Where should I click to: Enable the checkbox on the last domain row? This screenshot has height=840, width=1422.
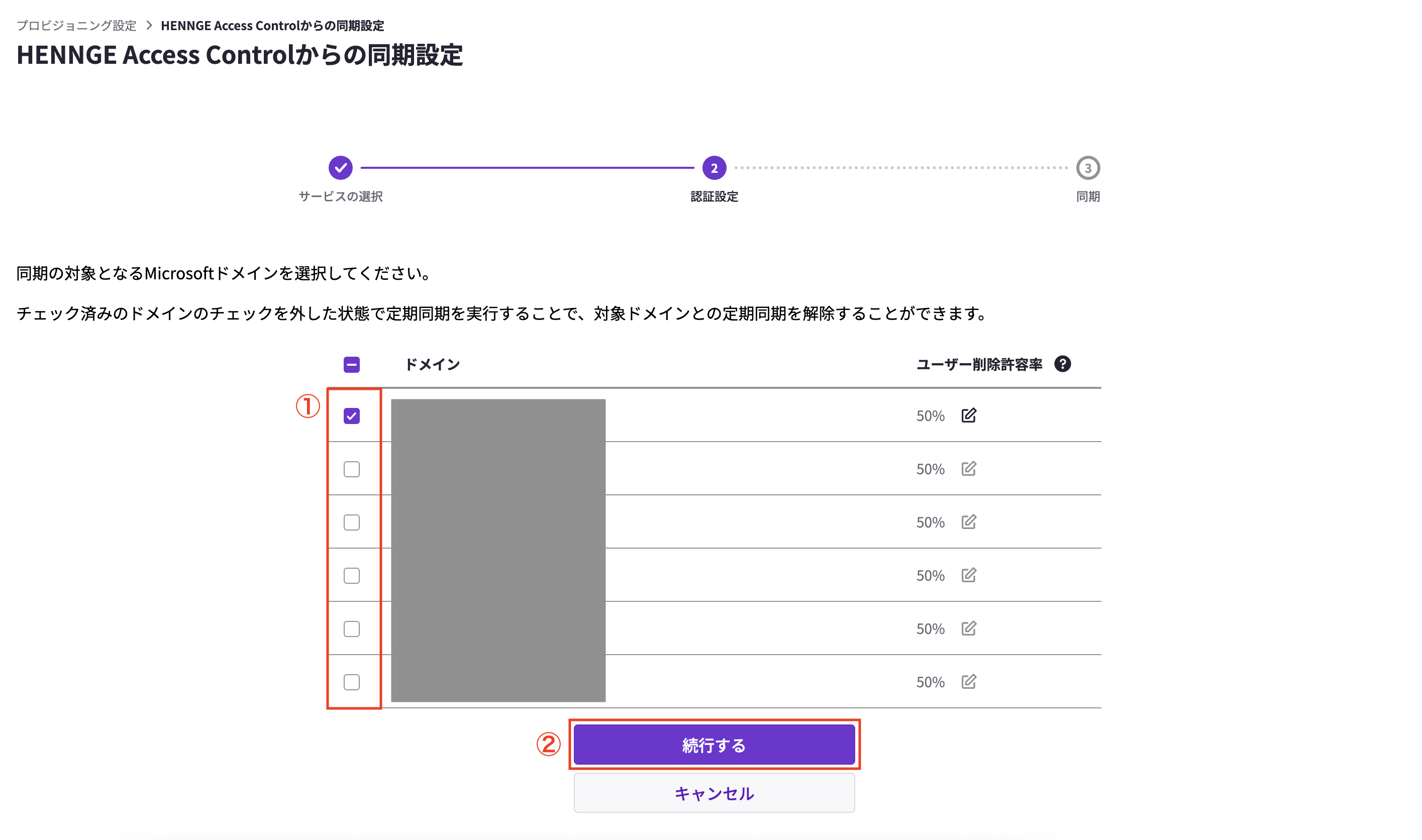pos(352,682)
